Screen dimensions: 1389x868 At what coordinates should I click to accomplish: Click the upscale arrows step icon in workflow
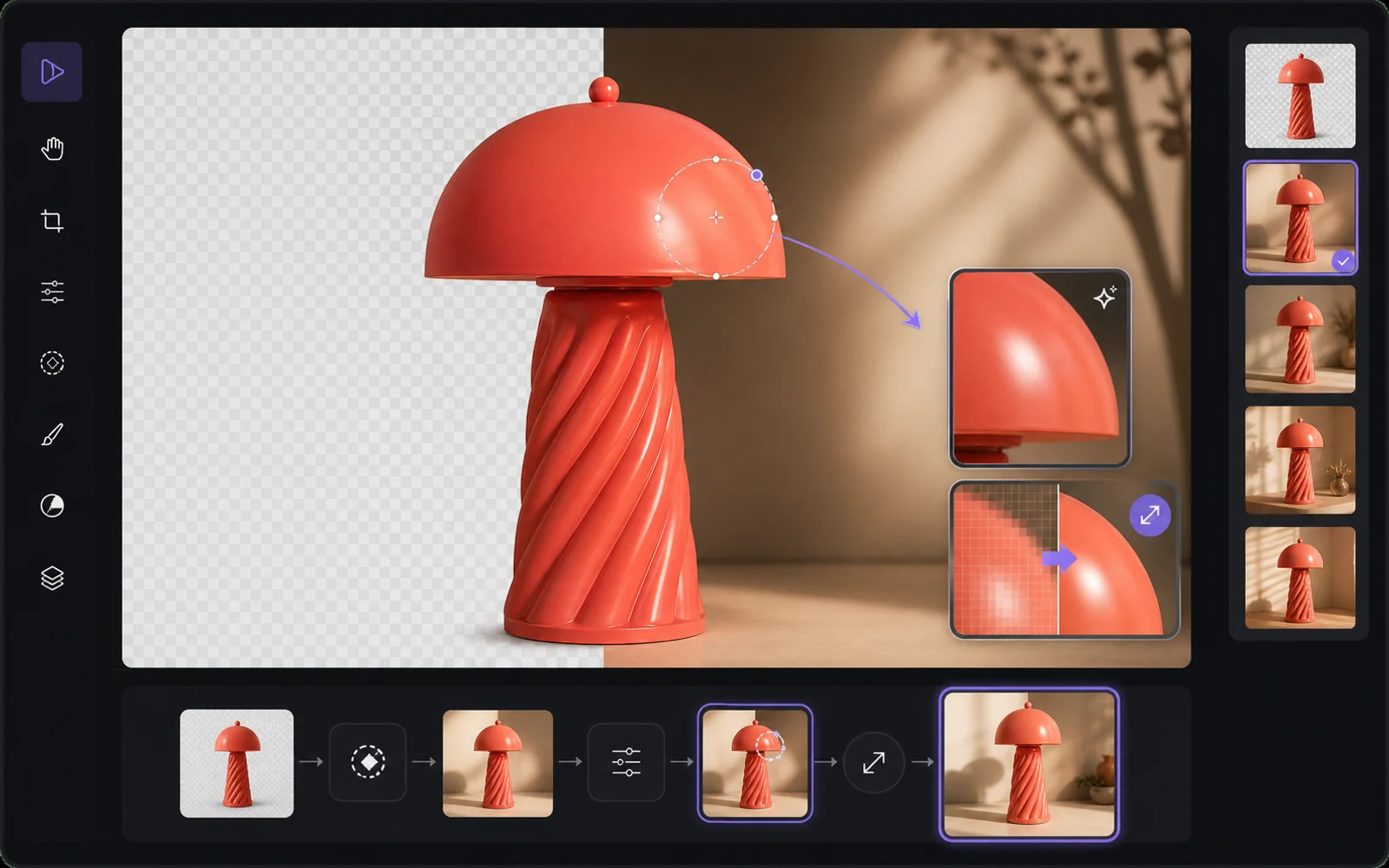coord(873,763)
